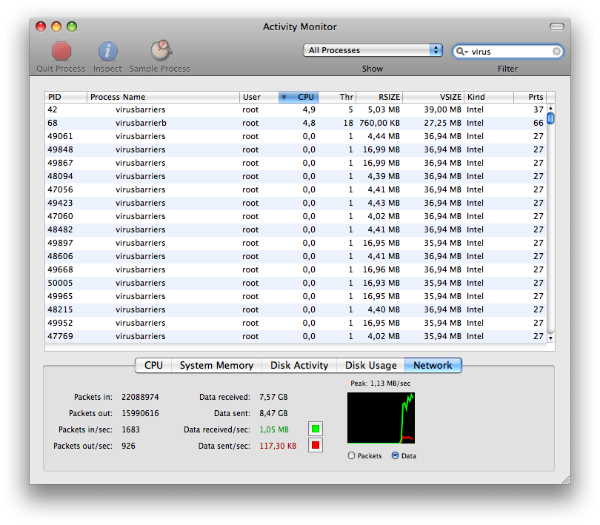Sort by the Thr column header

[x=337, y=97]
